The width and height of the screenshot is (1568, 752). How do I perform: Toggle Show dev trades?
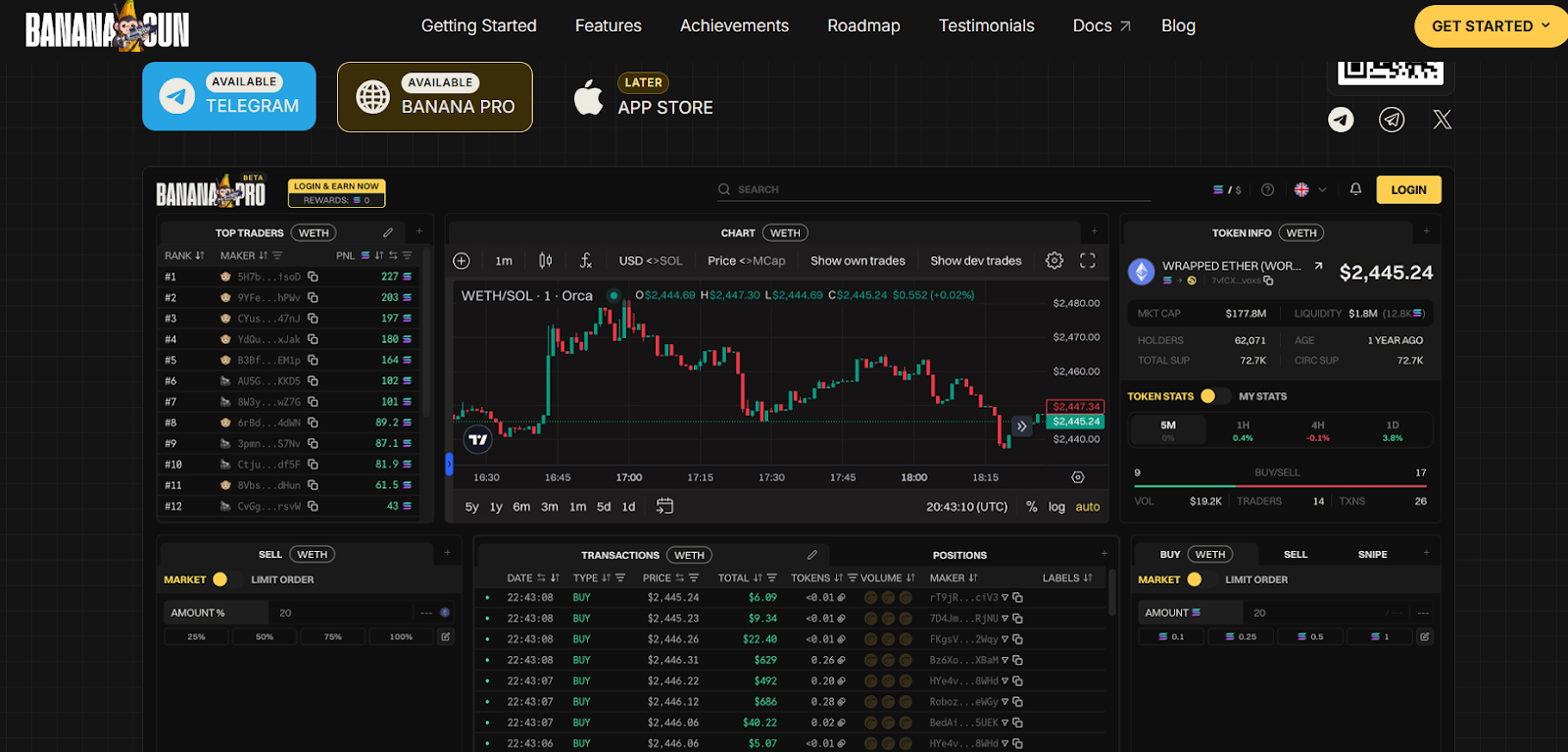pyautogui.click(x=976, y=261)
